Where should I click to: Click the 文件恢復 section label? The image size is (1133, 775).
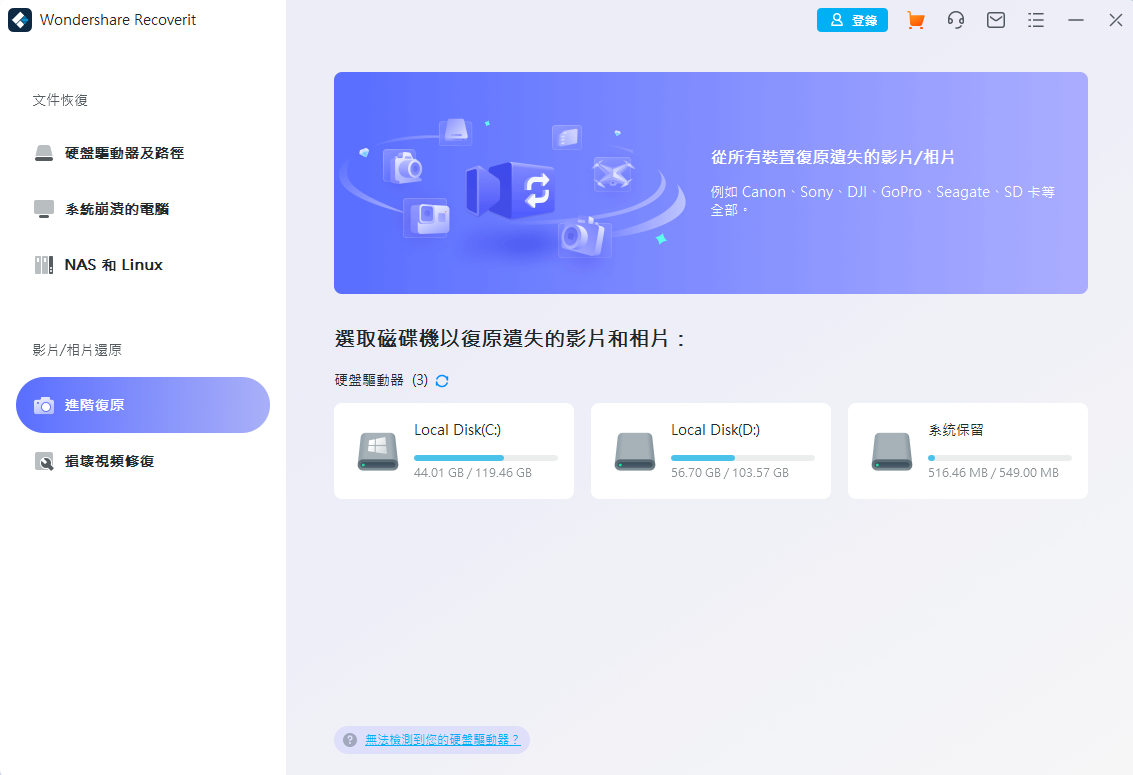(x=60, y=100)
